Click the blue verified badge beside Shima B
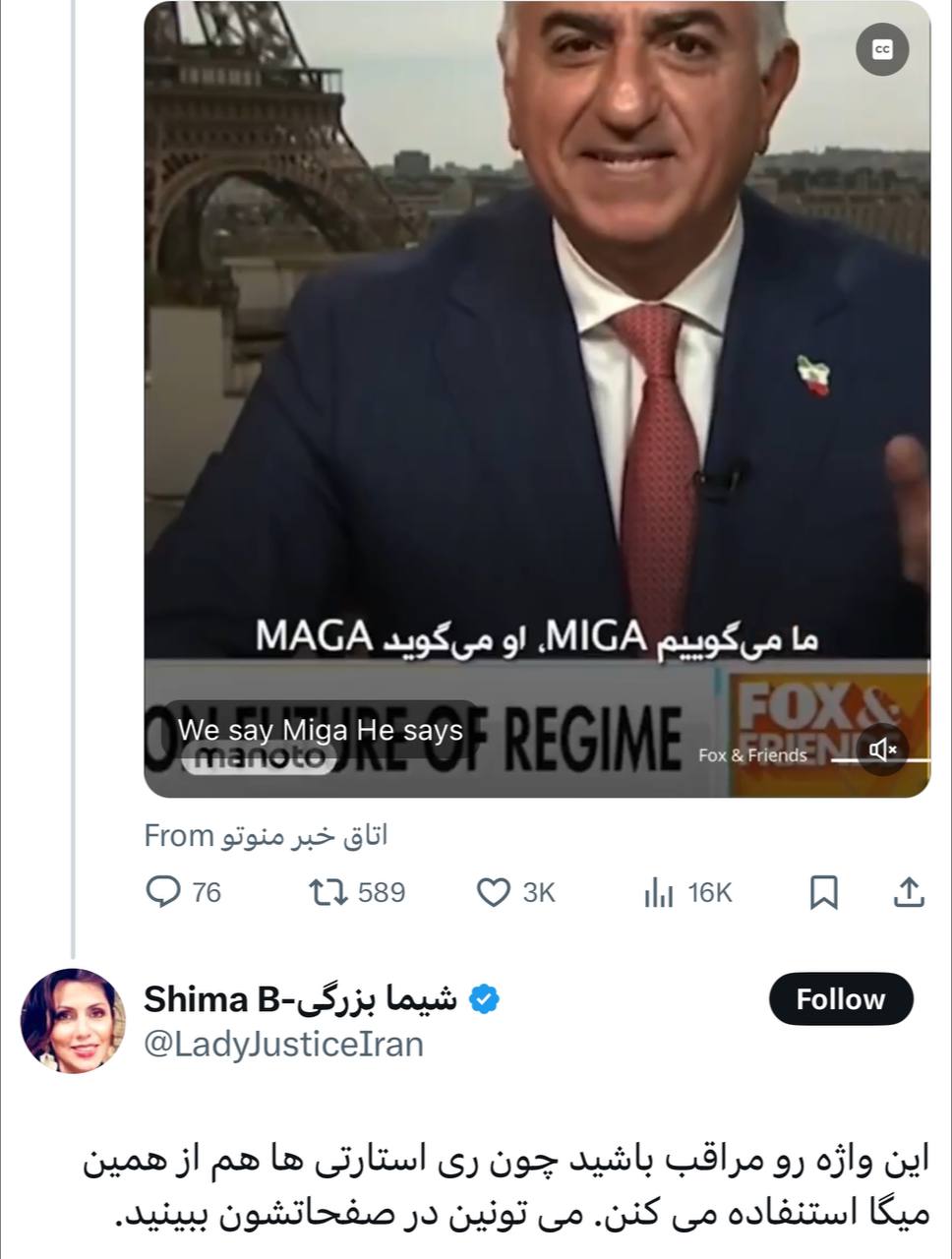This screenshot has width=952, height=1259. [484, 999]
